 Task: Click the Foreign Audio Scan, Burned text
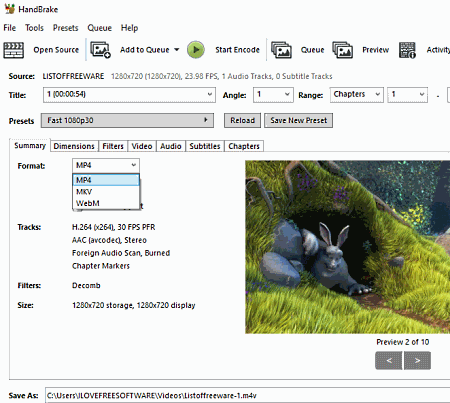tap(121, 253)
